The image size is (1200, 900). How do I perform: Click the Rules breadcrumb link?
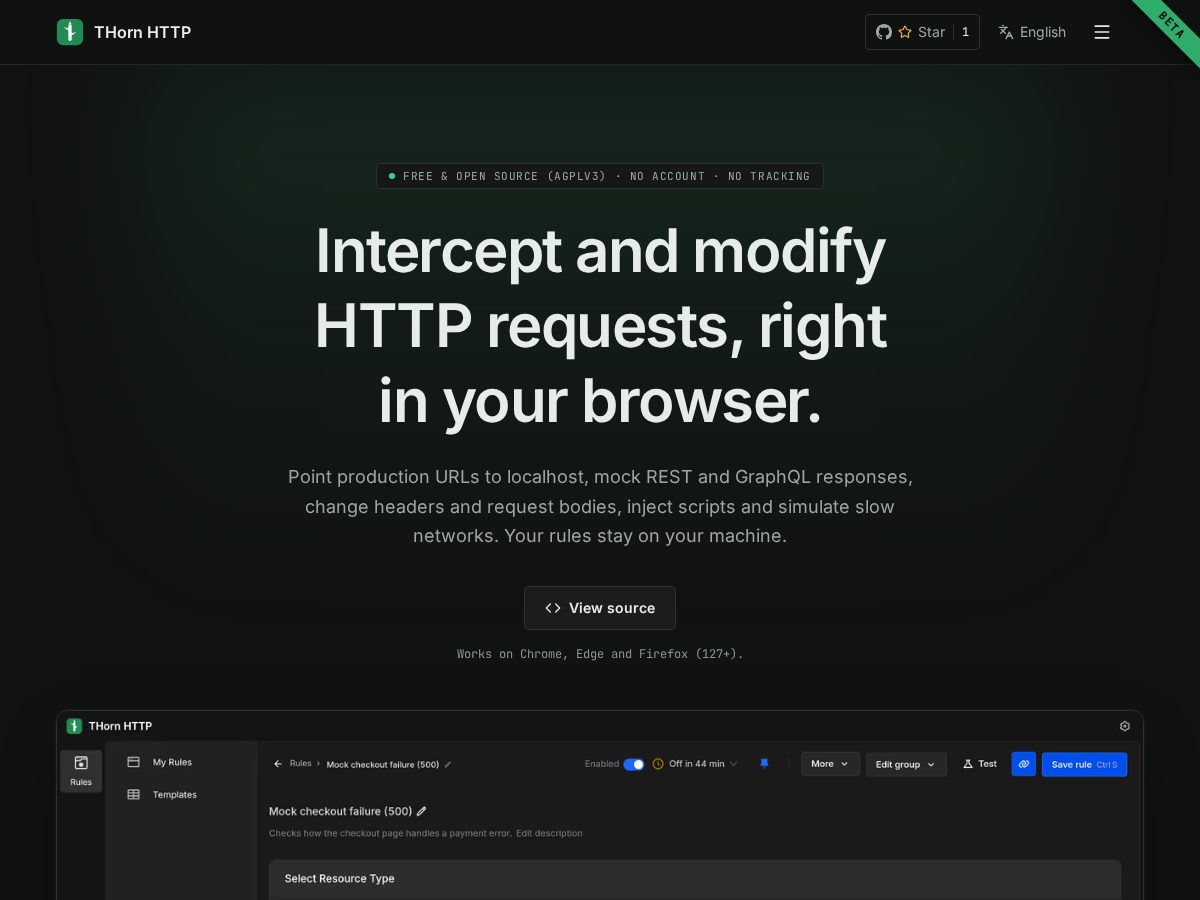(x=301, y=764)
